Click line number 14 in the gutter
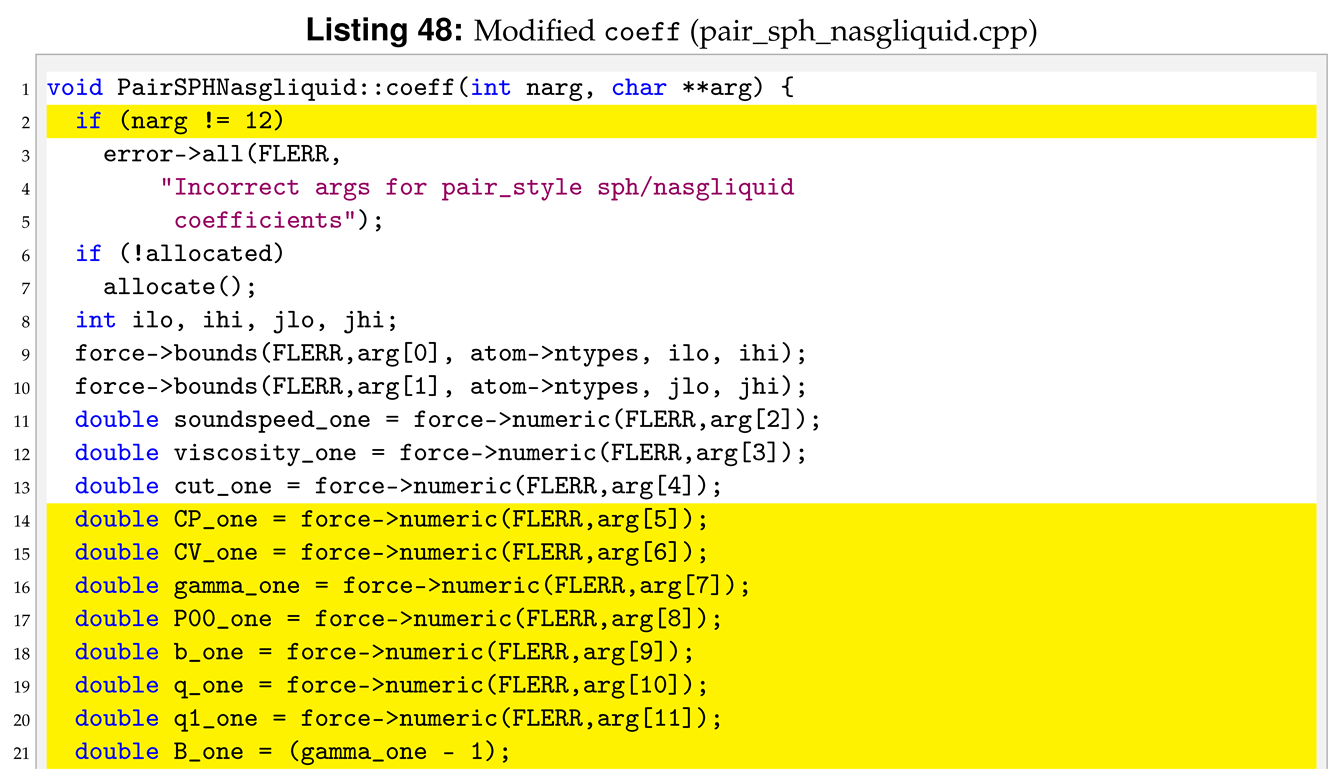 click(23, 520)
